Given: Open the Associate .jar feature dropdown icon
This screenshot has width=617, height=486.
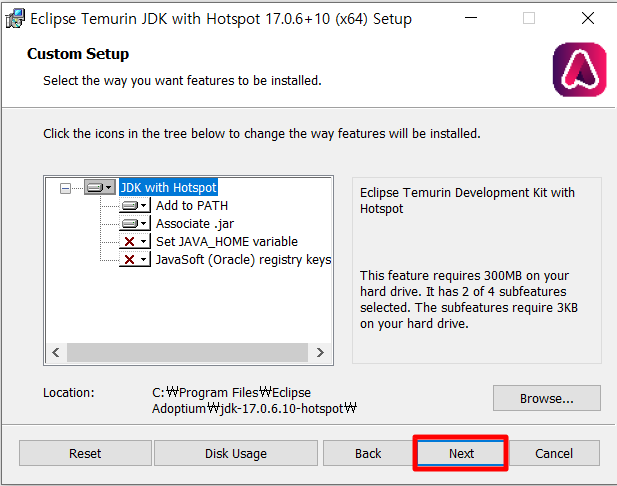Looking at the screenshot, I should 135,224.
